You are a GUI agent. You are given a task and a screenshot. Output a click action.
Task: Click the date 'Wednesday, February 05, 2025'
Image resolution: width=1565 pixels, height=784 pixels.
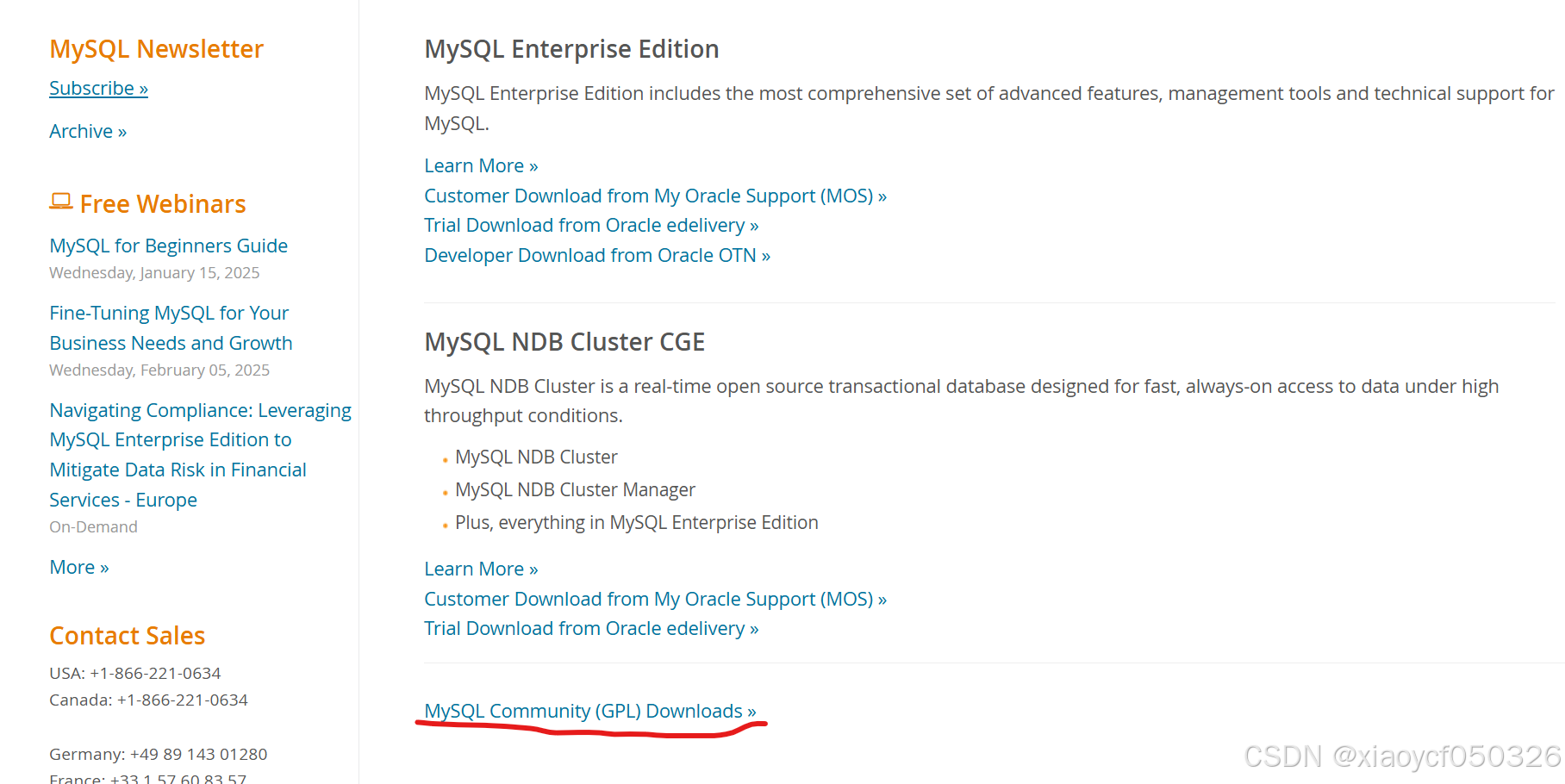pos(159,370)
